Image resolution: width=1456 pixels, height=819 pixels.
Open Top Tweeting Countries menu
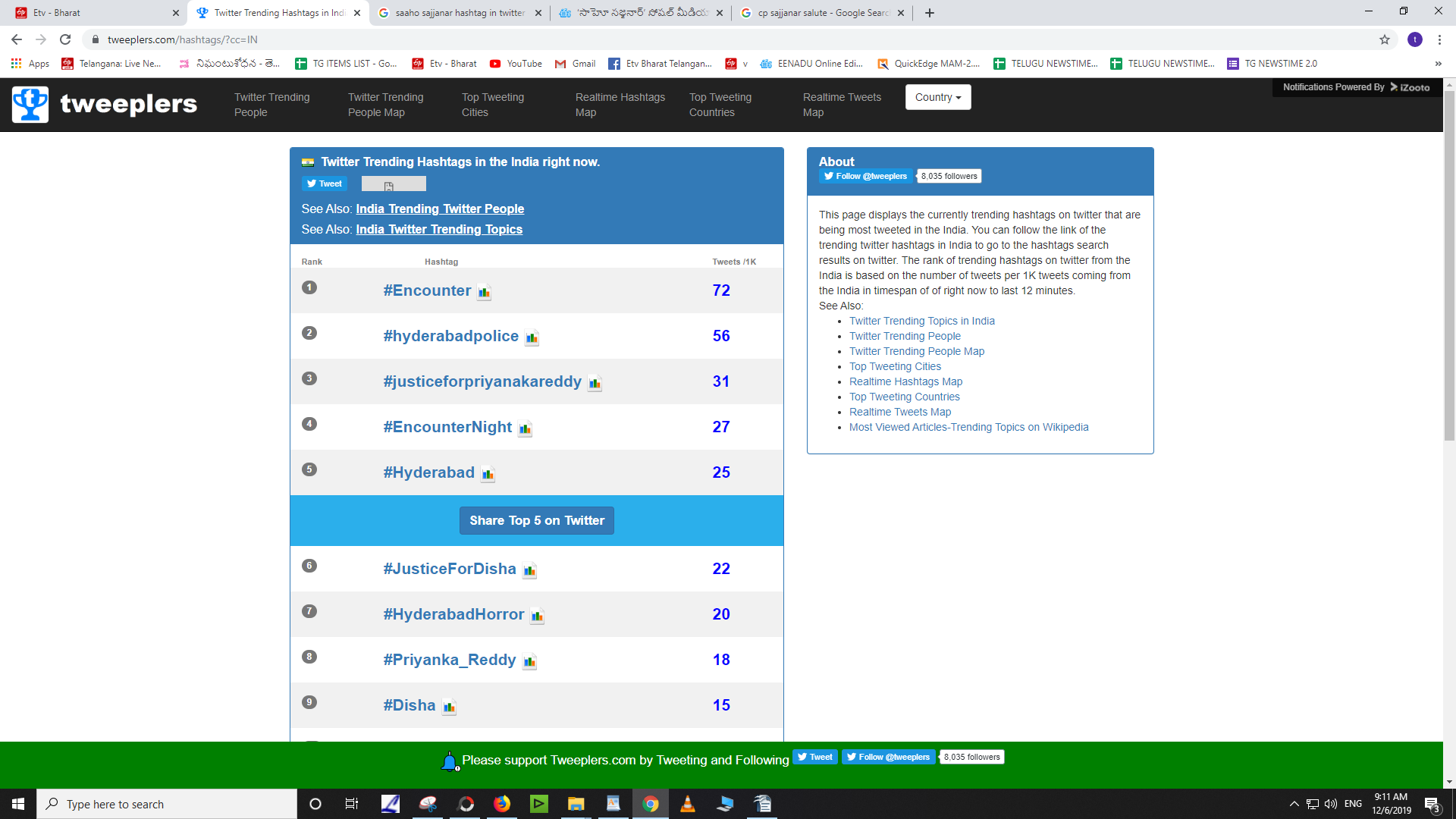coord(720,105)
